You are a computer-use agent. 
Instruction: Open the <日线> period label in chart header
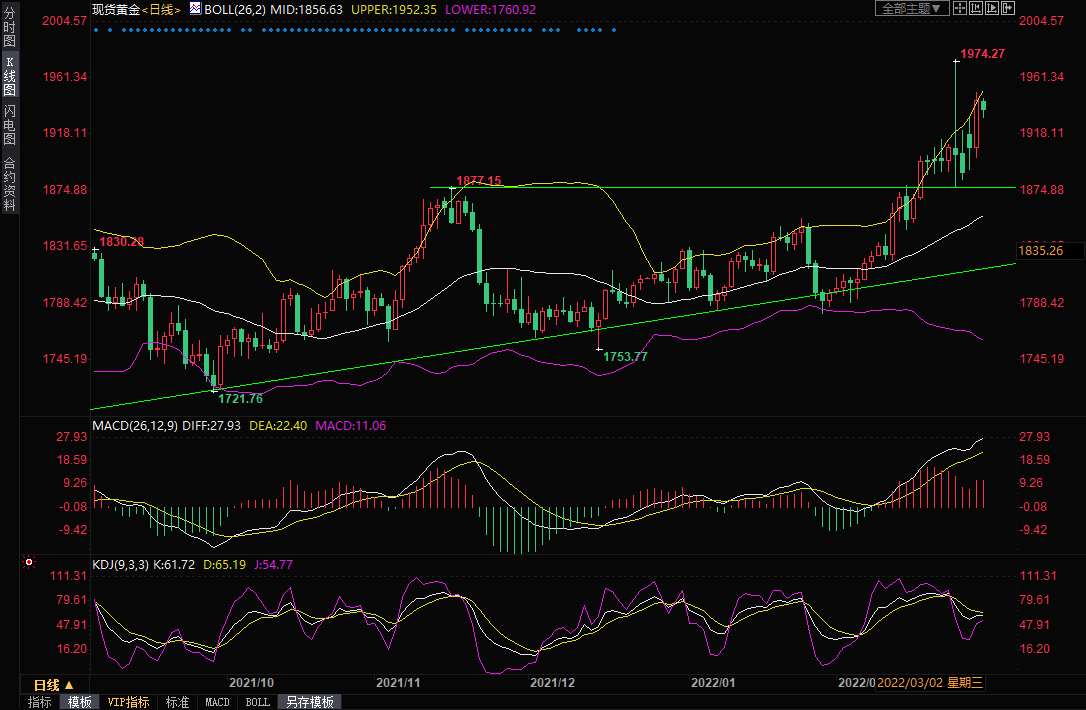(161, 9)
